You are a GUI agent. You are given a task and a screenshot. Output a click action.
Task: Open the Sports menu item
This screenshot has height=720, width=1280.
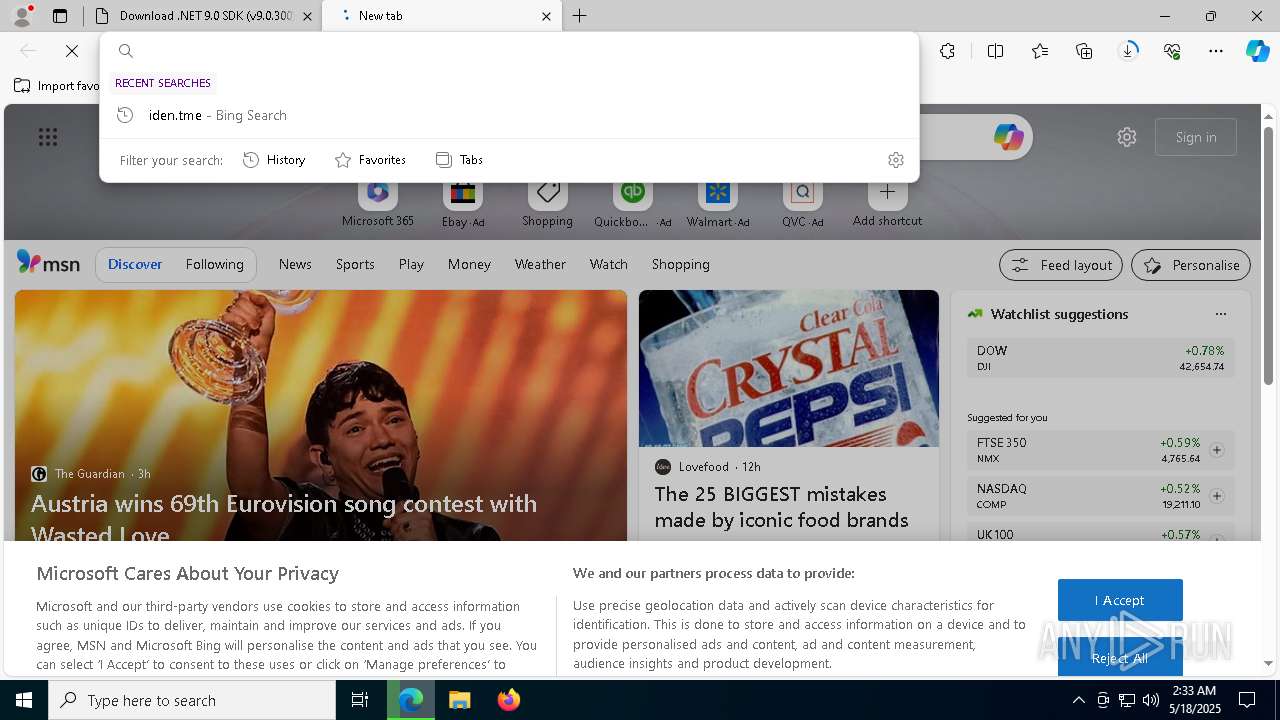pyautogui.click(x=355, y=264)
